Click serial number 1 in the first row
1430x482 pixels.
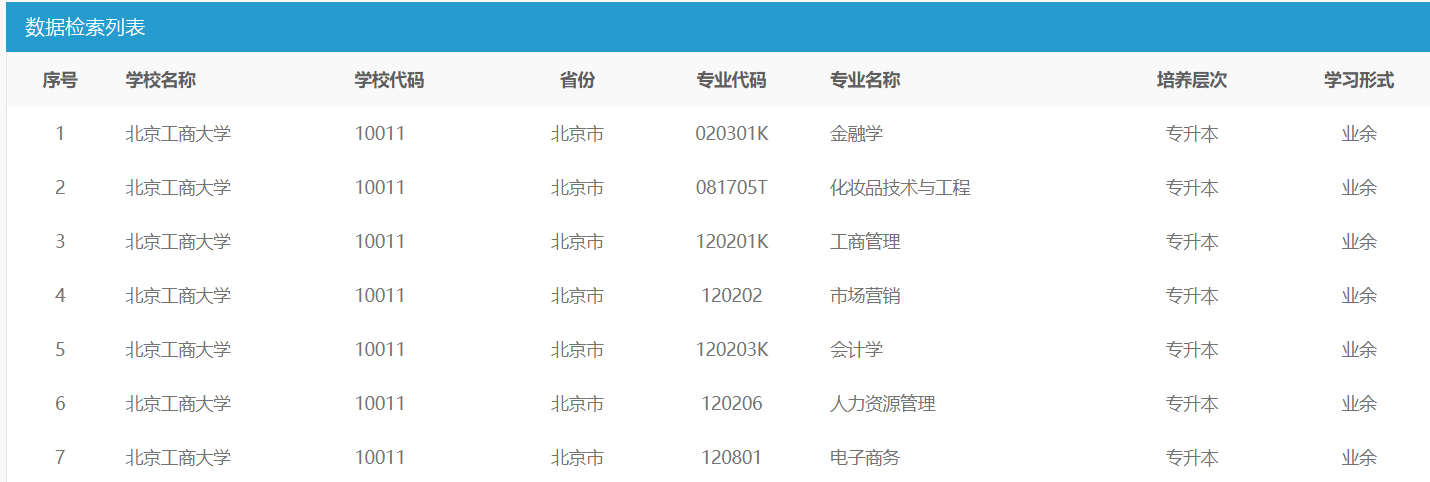(60, 133)
